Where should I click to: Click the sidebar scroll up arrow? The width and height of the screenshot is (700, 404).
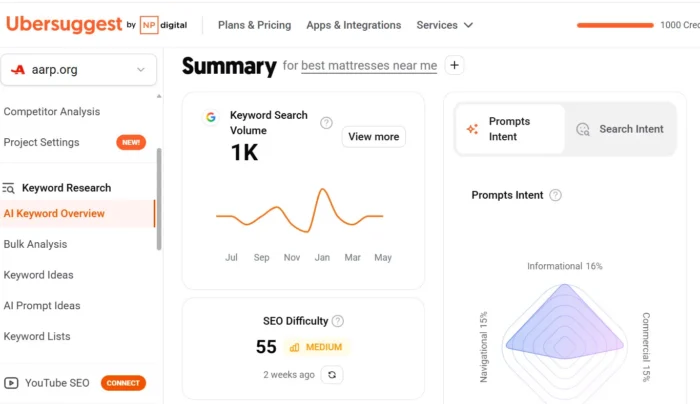pyautogui.click(x=159, y=96)
